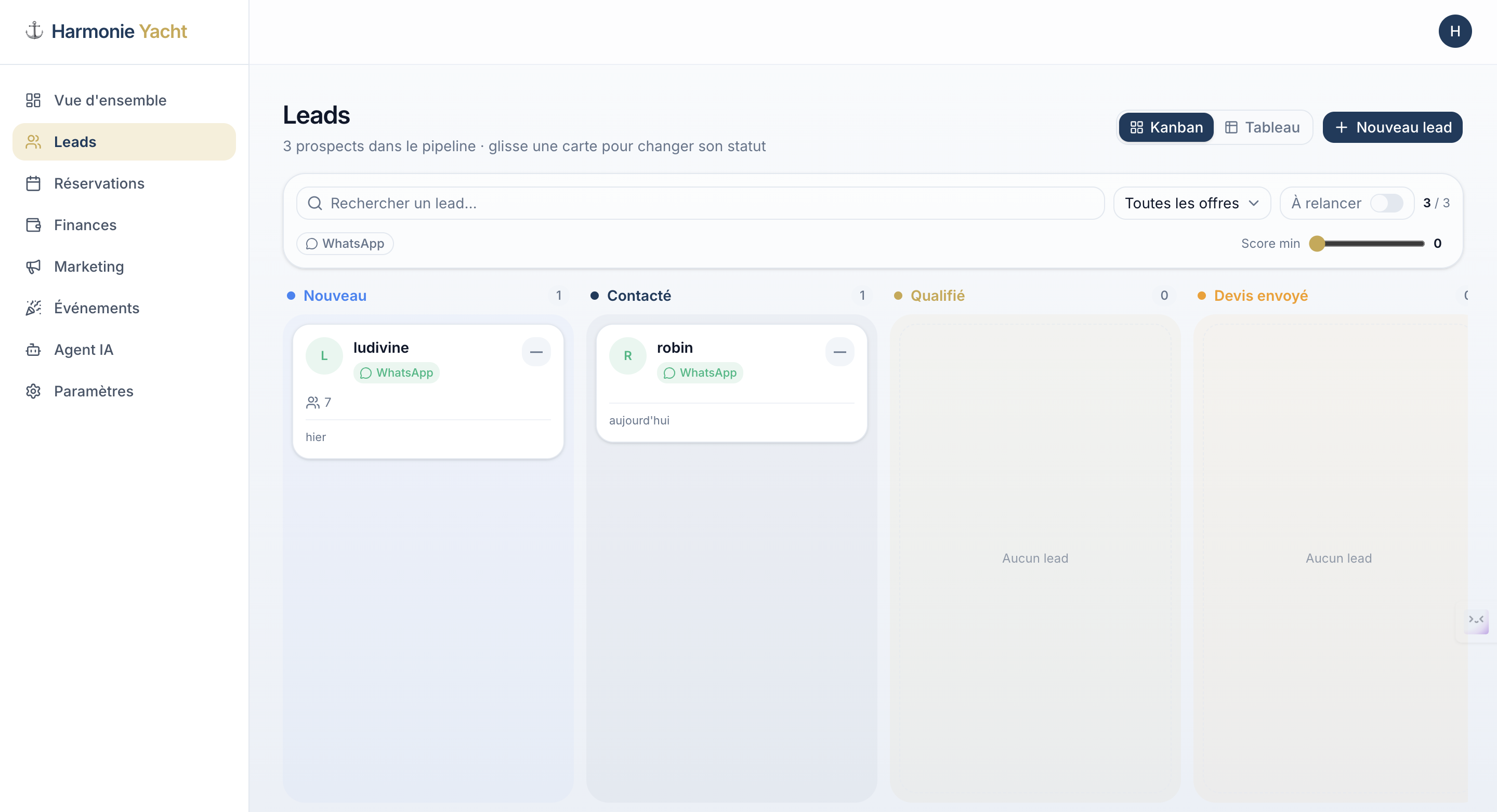Toggle the À relancer switch

(1386, 203)
